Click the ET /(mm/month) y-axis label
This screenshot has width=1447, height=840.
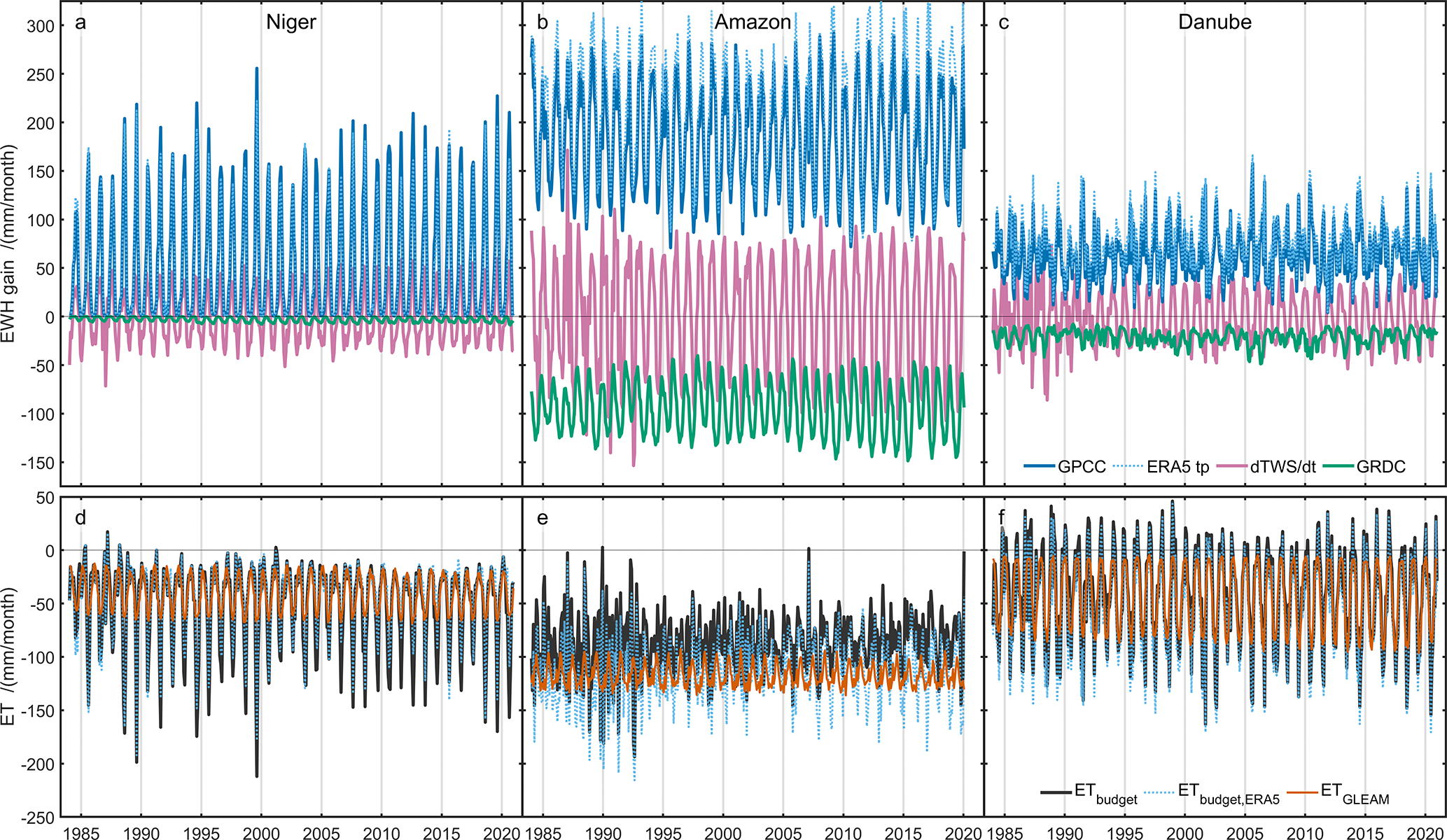tap(8, 657)
